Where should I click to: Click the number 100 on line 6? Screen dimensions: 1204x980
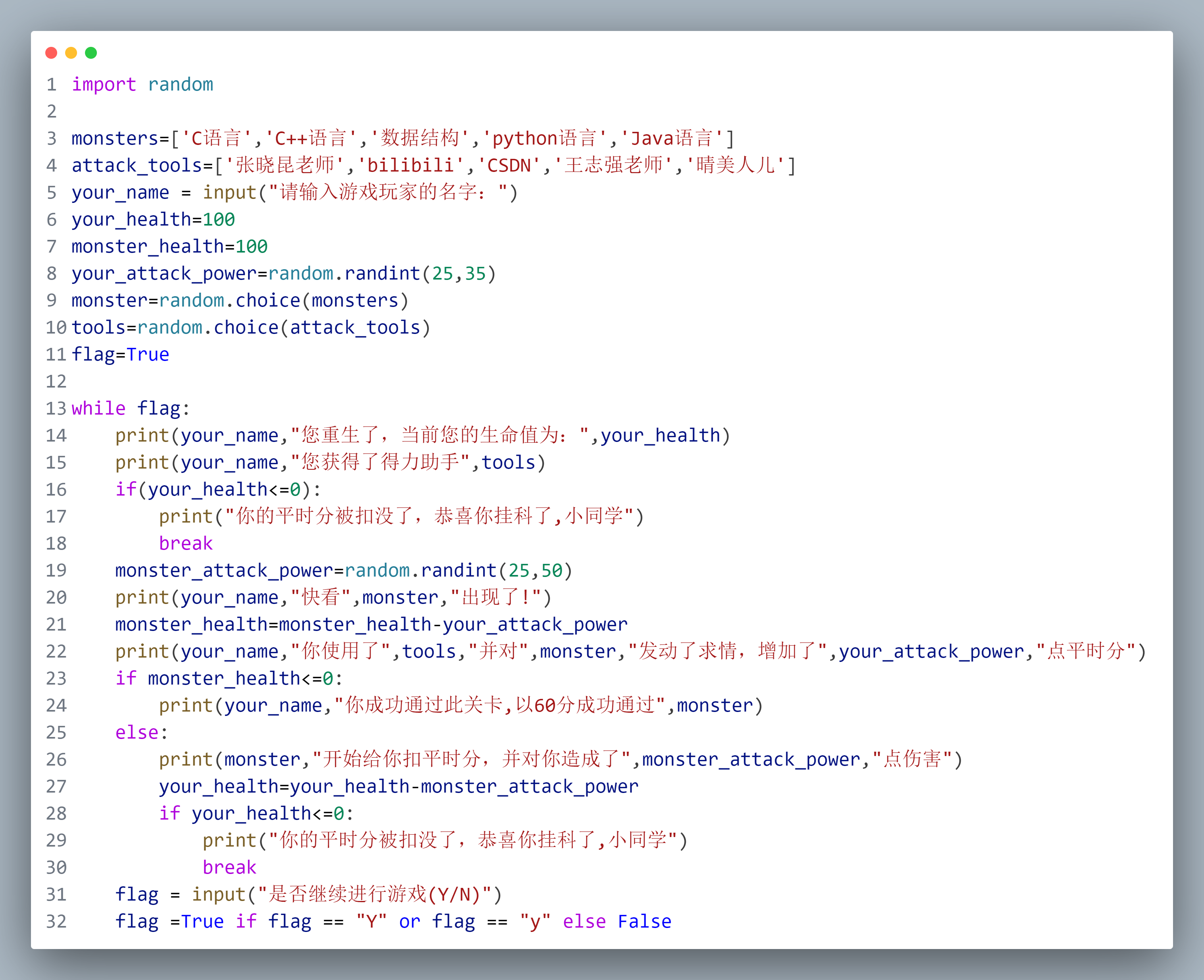(x=219, y=220)
